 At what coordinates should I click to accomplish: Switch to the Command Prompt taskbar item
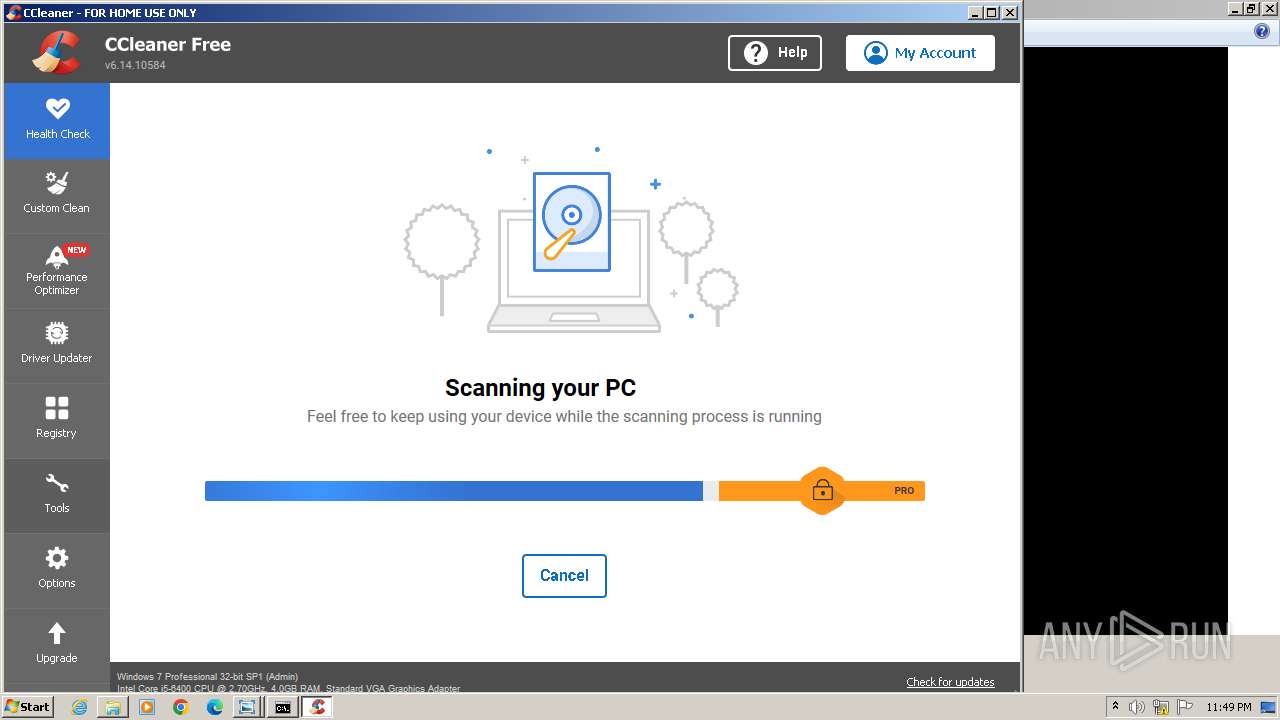(283, 707)
